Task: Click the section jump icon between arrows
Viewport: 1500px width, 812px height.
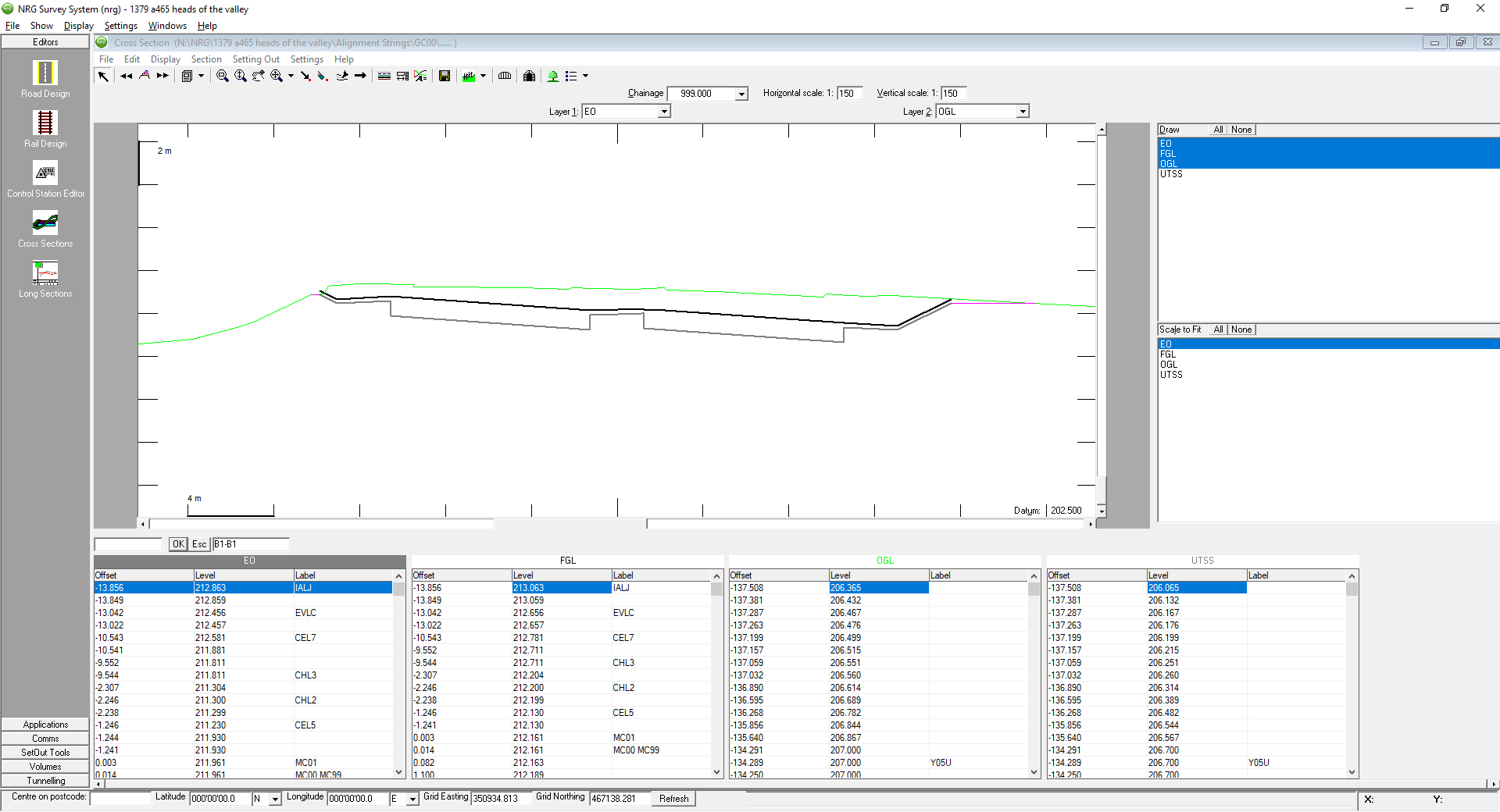Action: (145, 76)
